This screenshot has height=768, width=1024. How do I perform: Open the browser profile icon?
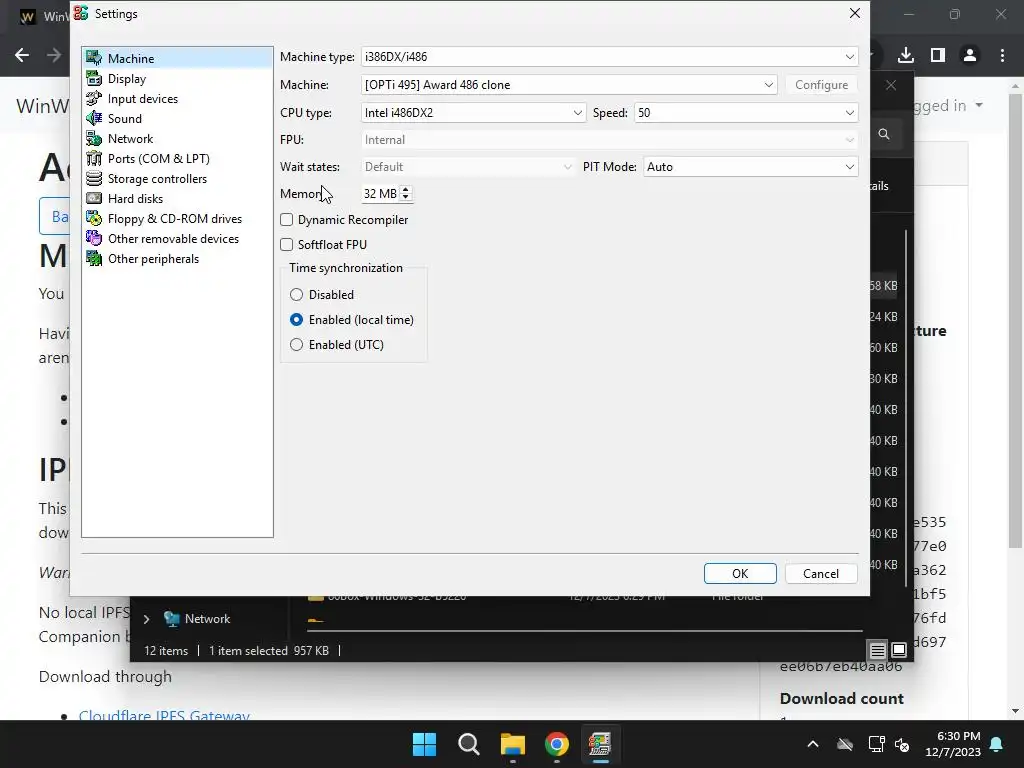(x=970, y=55)
